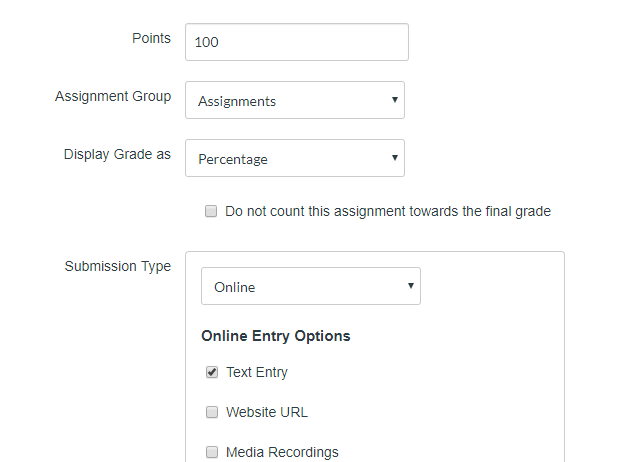Uncheck the Text Entry checkbox

[x=212, y=372]
